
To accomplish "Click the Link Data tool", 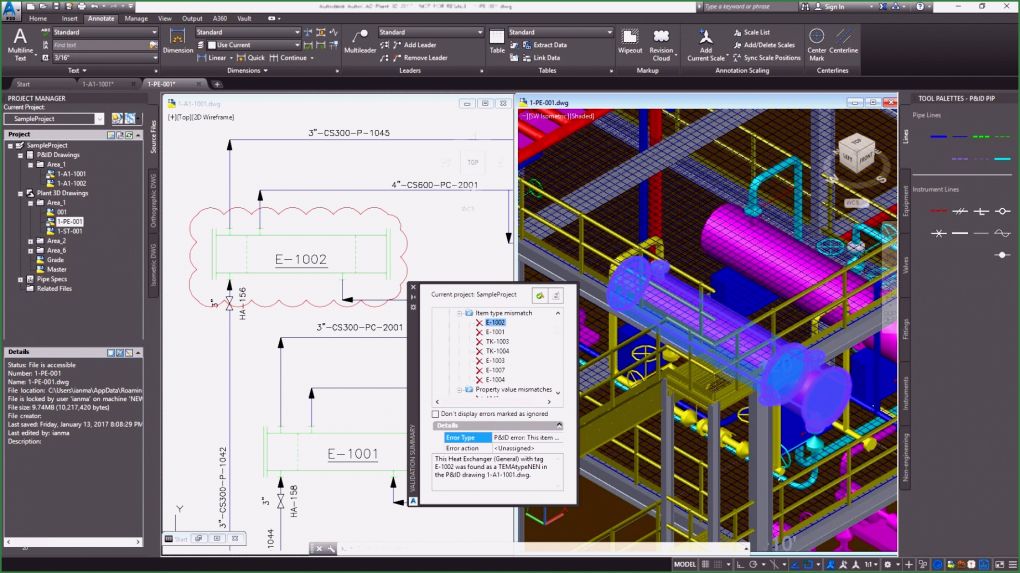I will click(x=541, y=58).
